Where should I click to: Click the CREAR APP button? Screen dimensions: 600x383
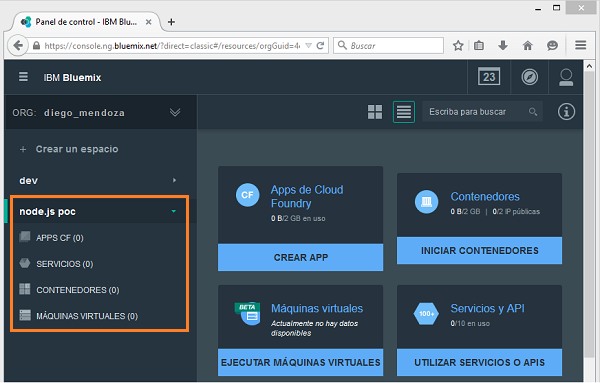(300, 257)
